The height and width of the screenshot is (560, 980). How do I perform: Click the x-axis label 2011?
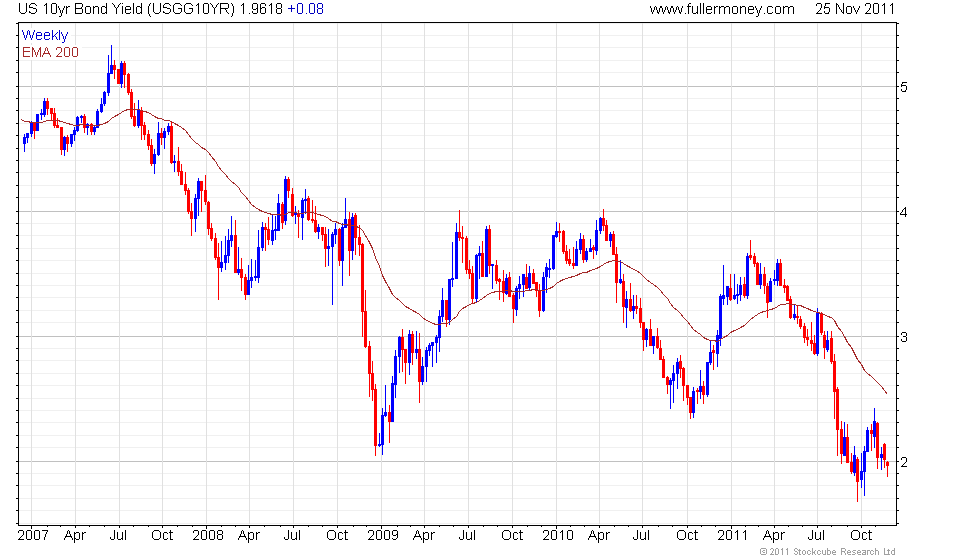pyautogui.click(x=732, y=535)
